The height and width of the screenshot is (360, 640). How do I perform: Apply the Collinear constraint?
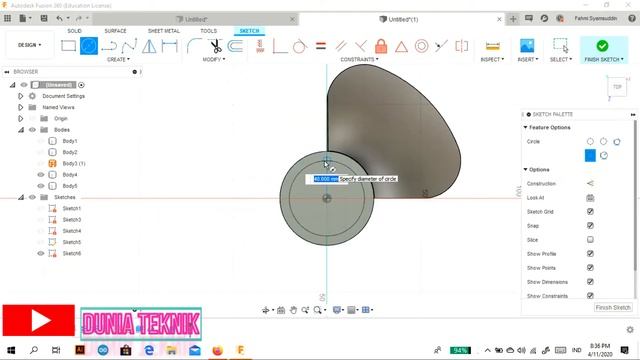(441, 46)
